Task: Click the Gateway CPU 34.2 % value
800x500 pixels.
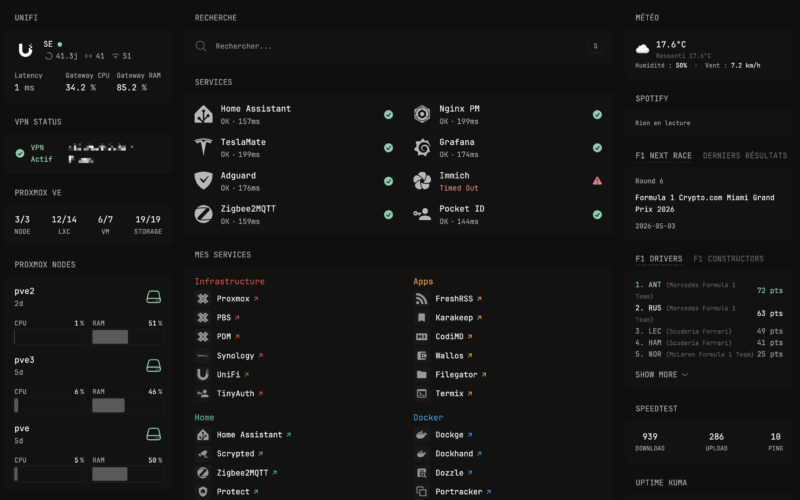Action: [81, 87]
